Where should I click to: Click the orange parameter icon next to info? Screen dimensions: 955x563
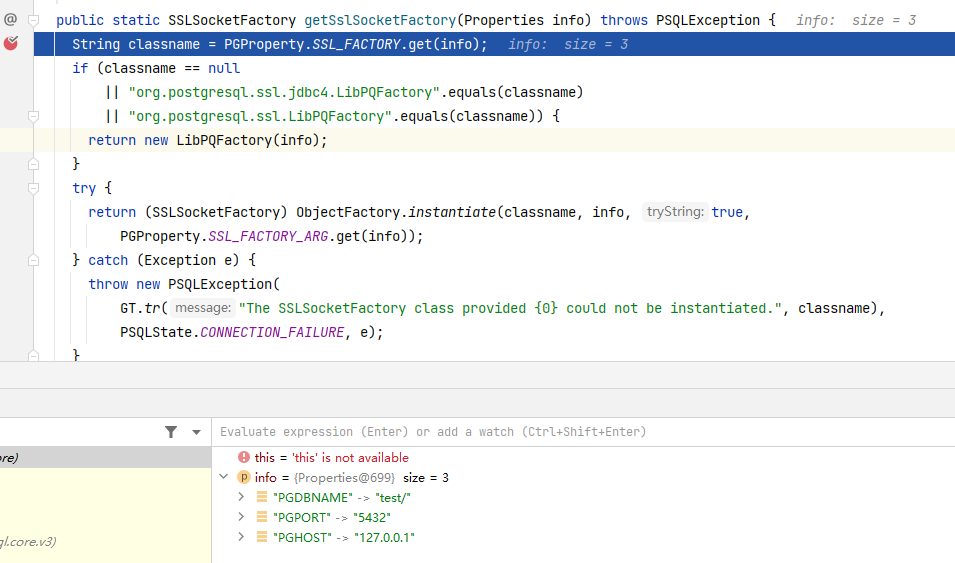243,478
